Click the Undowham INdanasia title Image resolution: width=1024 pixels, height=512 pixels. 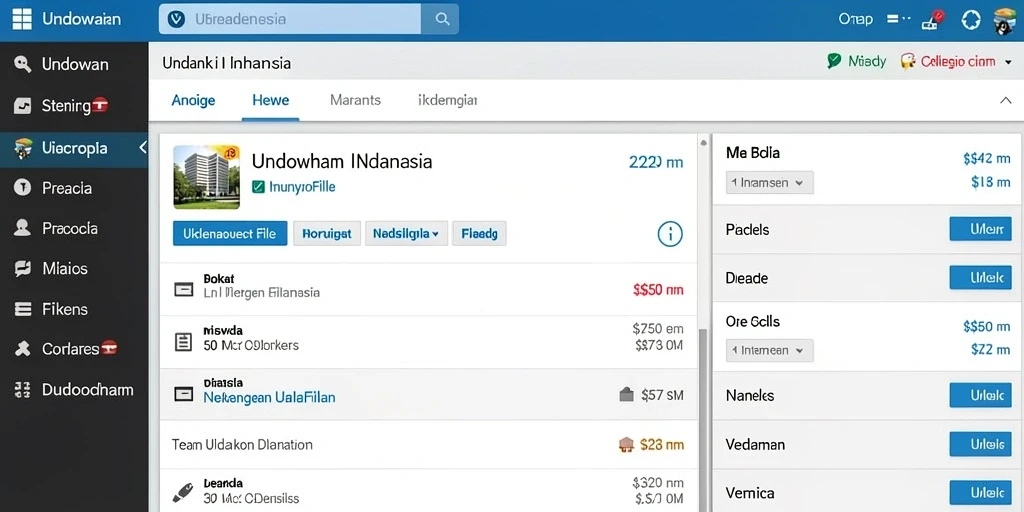coord(342,161)
